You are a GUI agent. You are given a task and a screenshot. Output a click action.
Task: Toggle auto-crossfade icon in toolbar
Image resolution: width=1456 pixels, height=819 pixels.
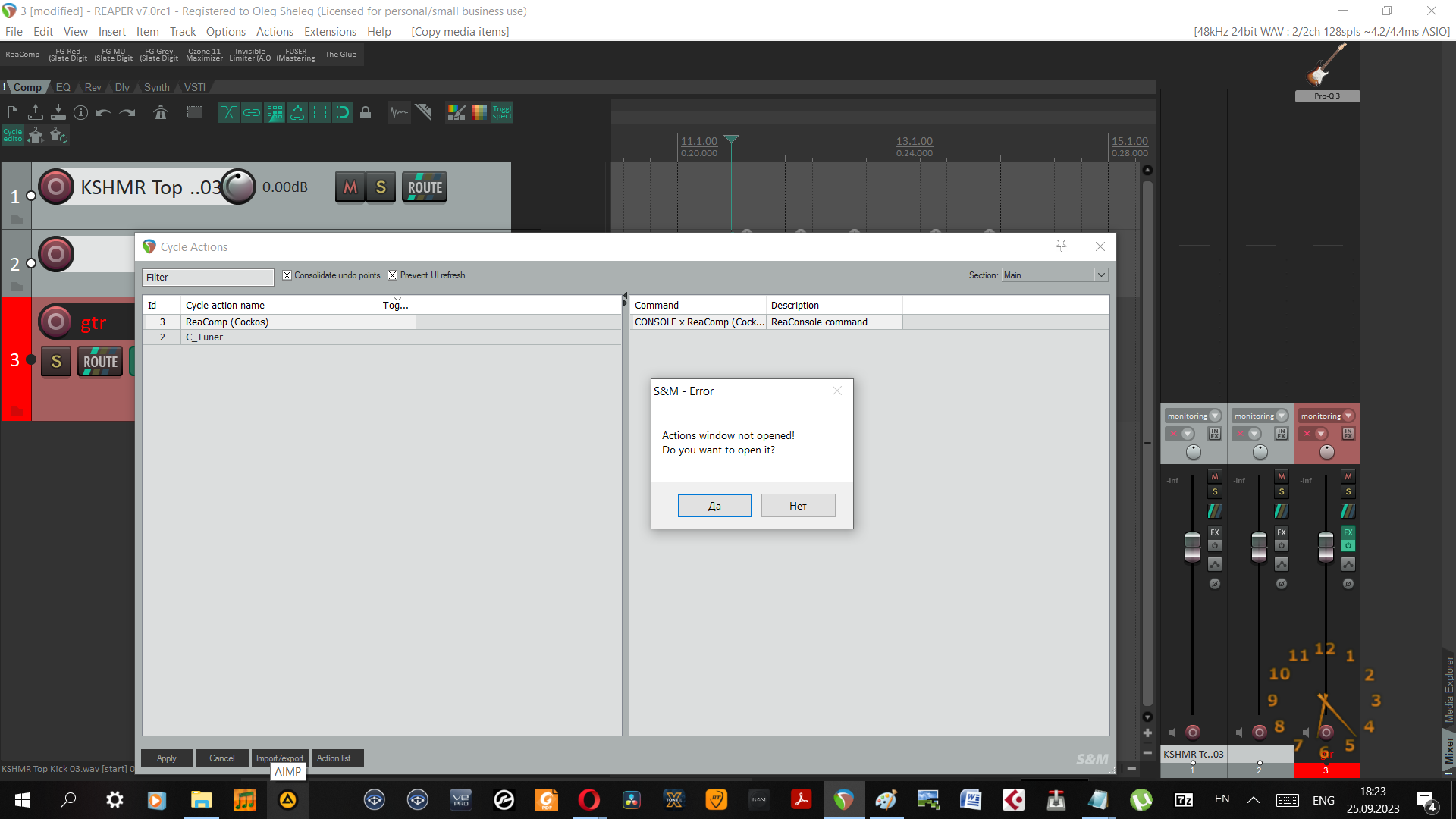pyautogui.click(x=228, y=113)
